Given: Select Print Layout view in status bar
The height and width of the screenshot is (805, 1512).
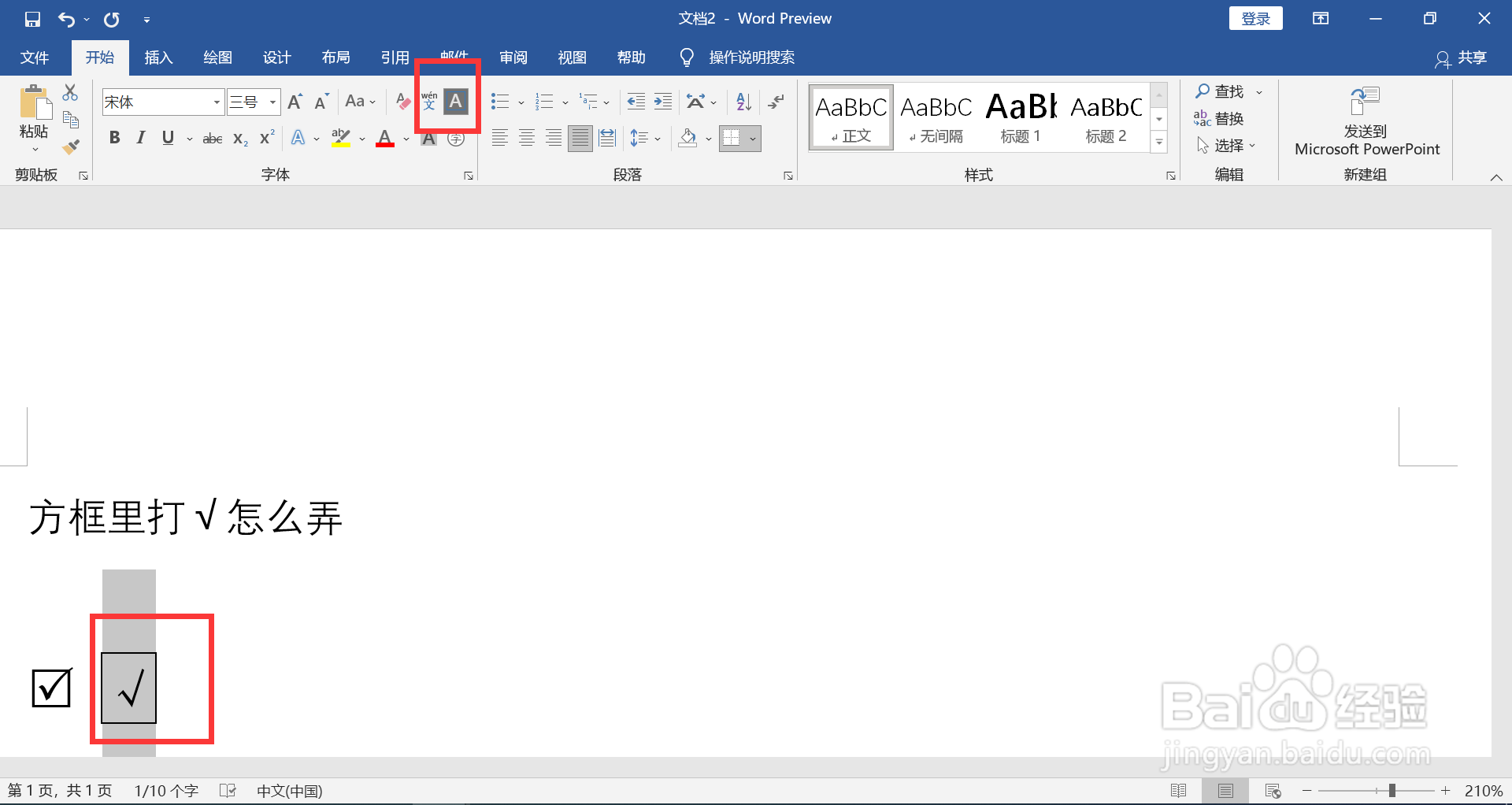Looking at the screenshot, I should pos(1225,790).
